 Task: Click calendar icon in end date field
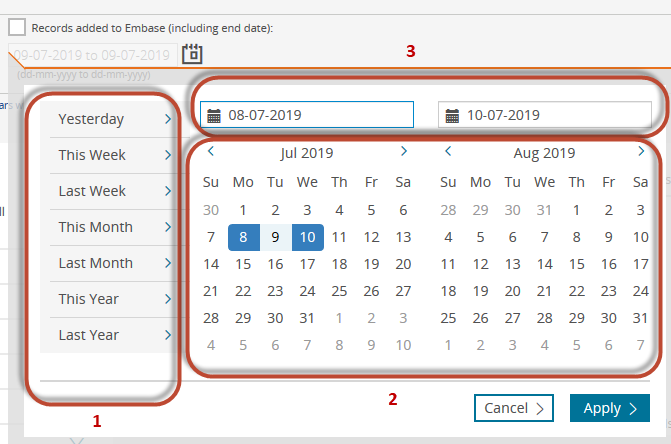click(x=452, y=116)
